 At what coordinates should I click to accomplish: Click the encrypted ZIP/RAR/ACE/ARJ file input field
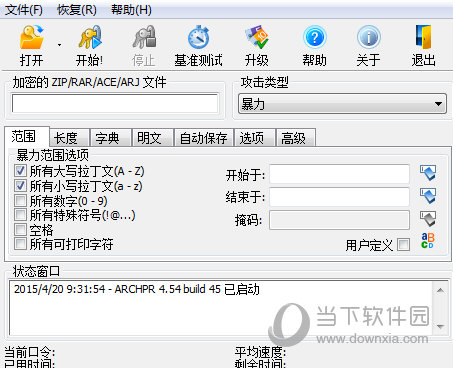[115, 103]
